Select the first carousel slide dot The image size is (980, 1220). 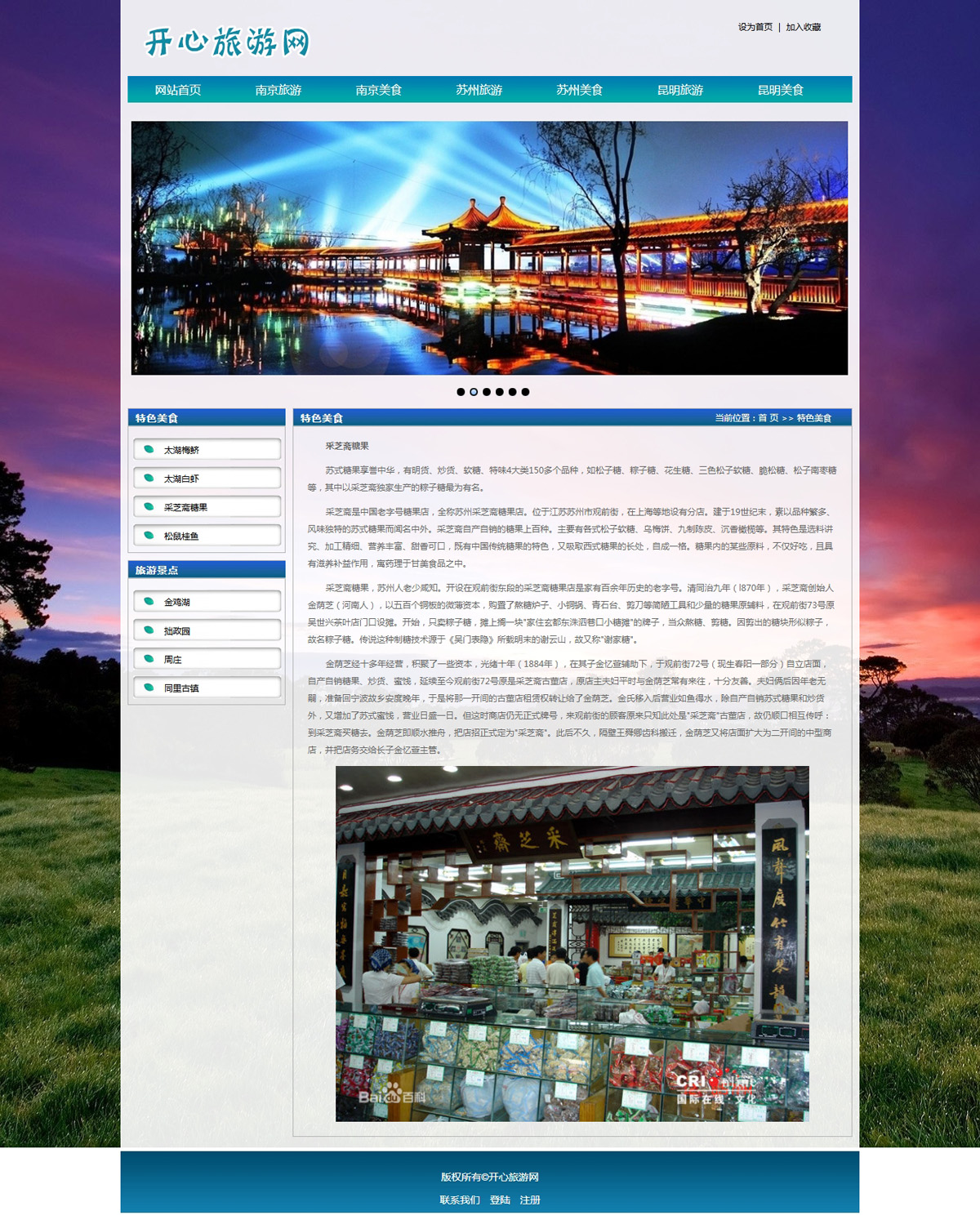coord(461,392)
